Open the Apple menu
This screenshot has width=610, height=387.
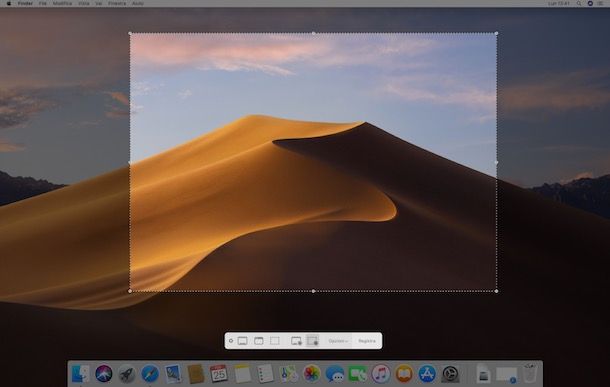pyautogui.click(x=9, y=3)
